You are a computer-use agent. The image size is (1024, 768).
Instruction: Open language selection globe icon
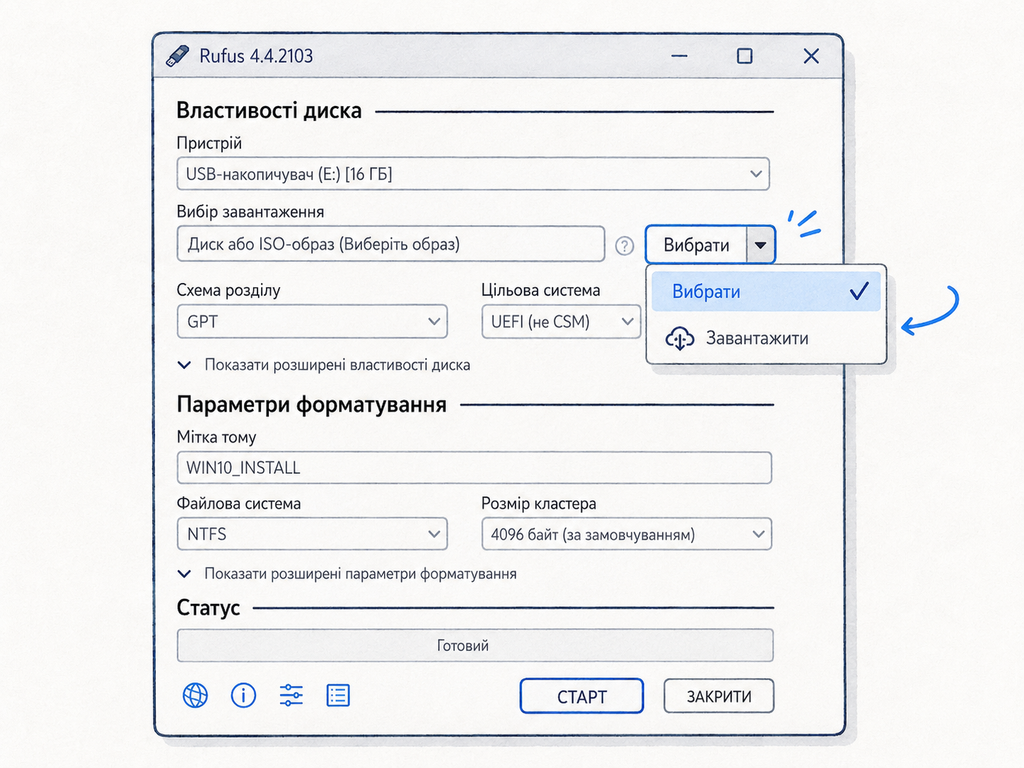click(x=195, y=696)
